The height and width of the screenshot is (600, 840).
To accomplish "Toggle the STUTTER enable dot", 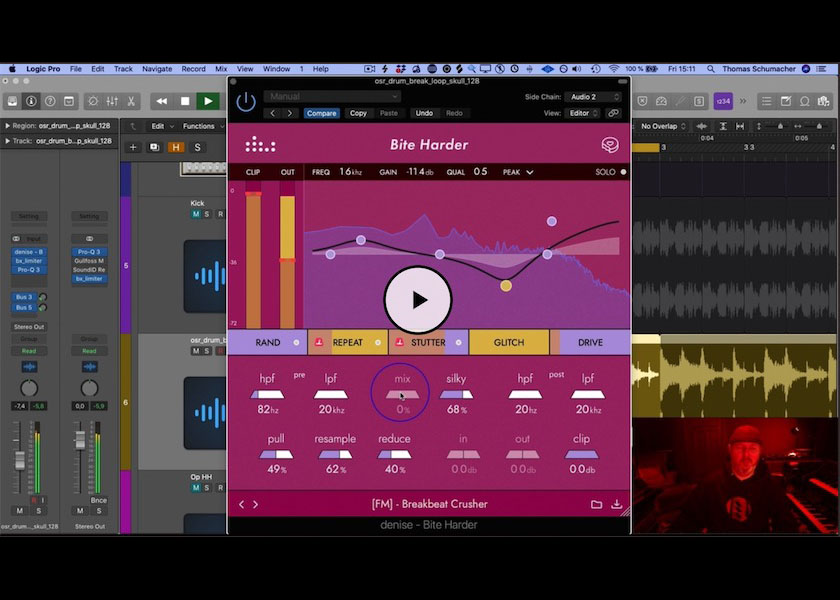I will click(x=459, y=342).
